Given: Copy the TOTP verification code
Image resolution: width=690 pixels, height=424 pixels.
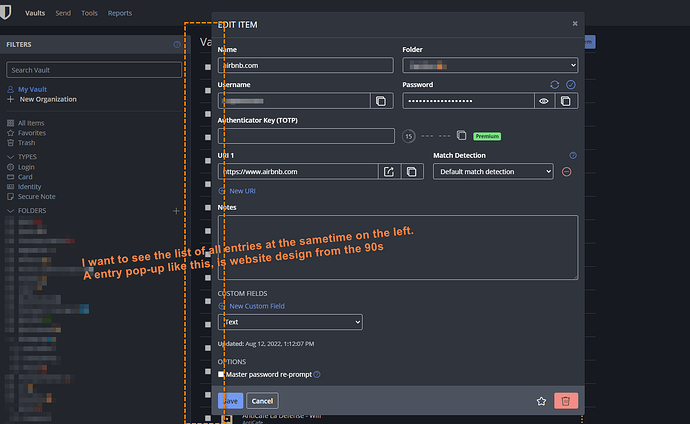Looking at the screenshot, I should [x=461, y=135].
